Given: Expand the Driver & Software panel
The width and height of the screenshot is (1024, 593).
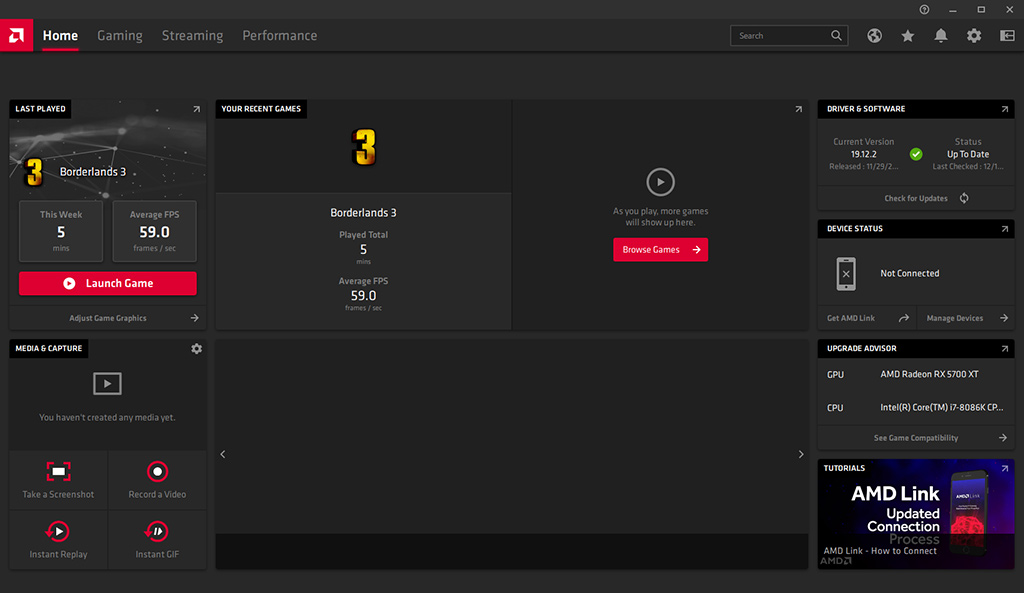Looking at the screenshot, I should (1005, 109).
